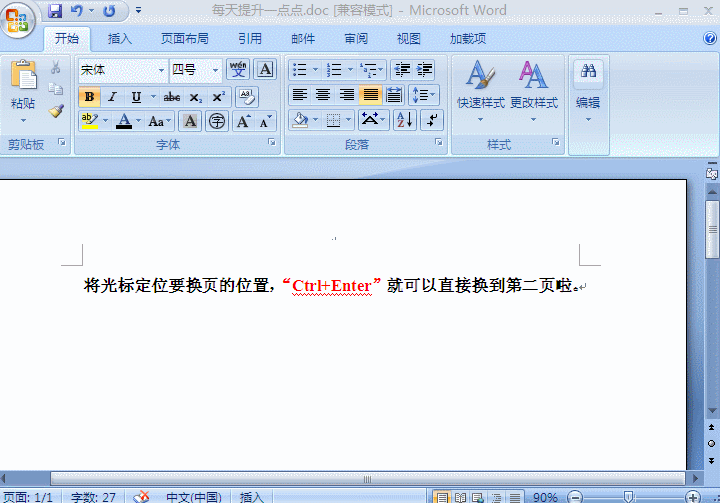Image resolution: width=720 pixels, height=503 pixels.
Task: Paste with the 粘贴 clipboard button
Action: coord(23,76)
